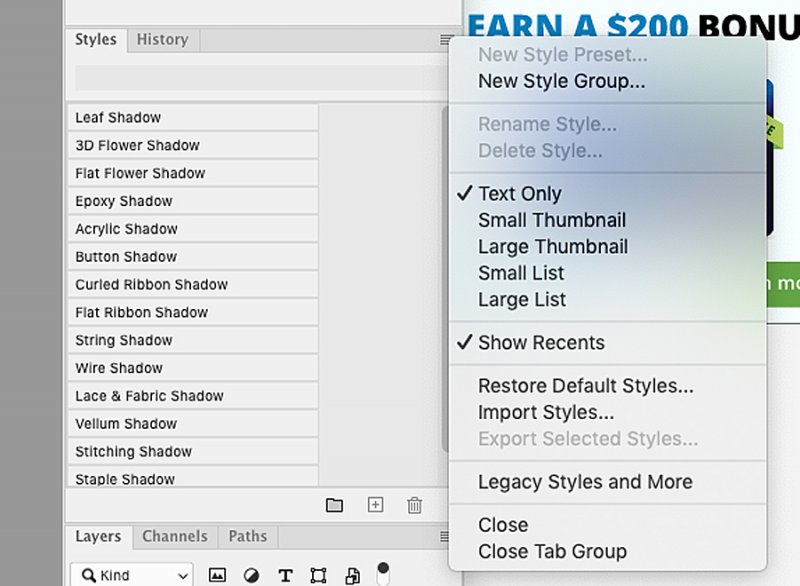
Task: Choose Restore Default Styles from menu
Action: (608, 386)
